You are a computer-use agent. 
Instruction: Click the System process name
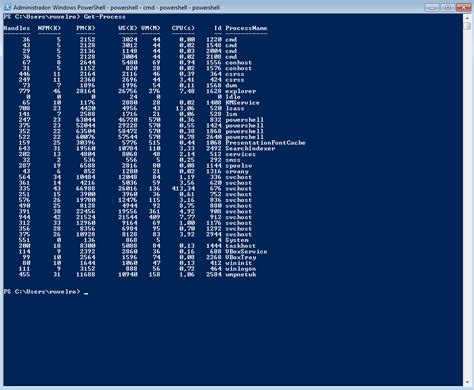[237, 240]
